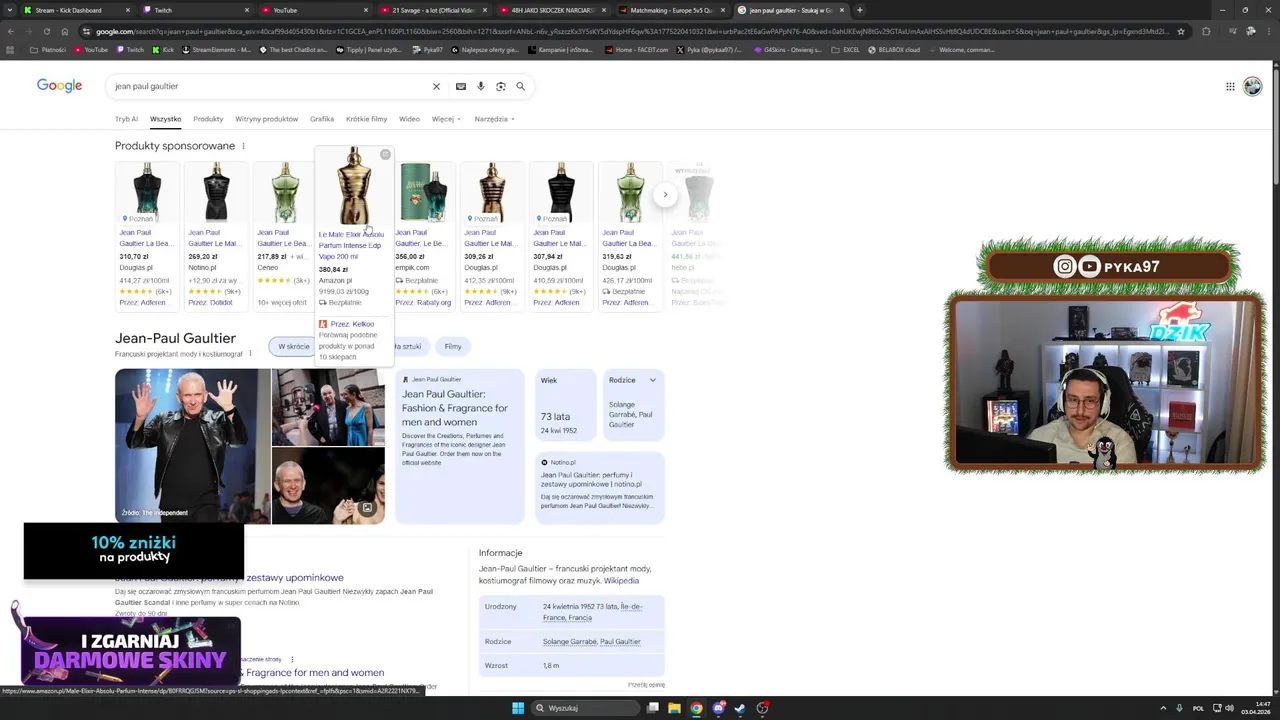Go back with browser back arrow
The height and width of the screenshot is (720, 1280).
(x=11, y=31)
